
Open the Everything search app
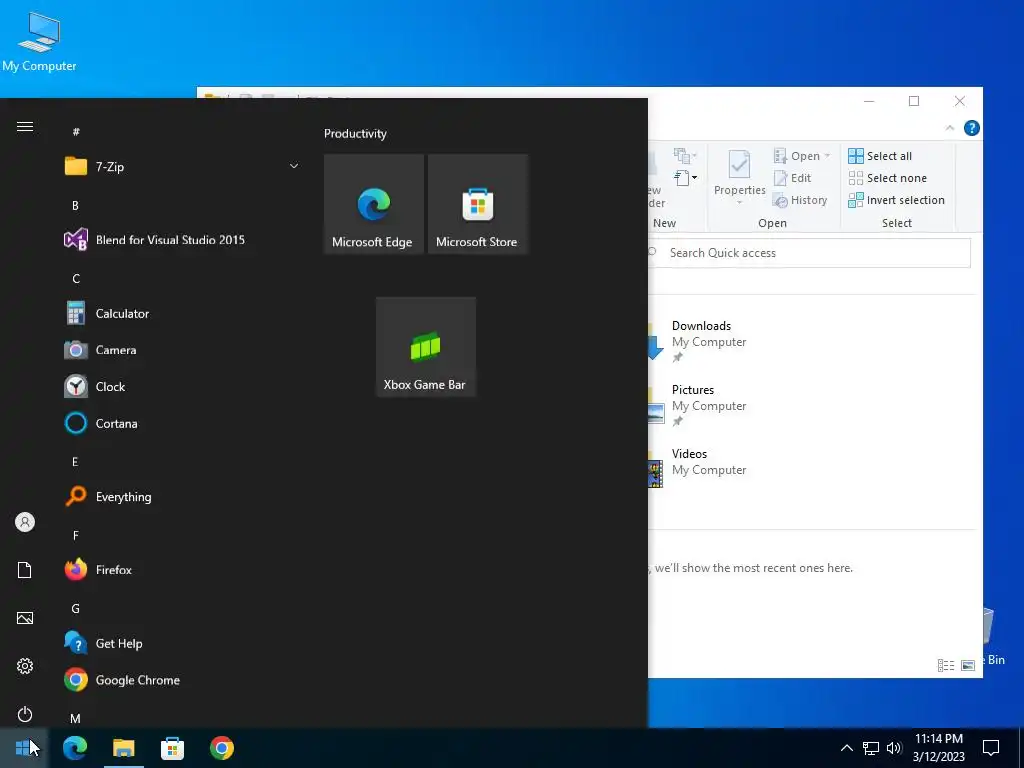182,496
